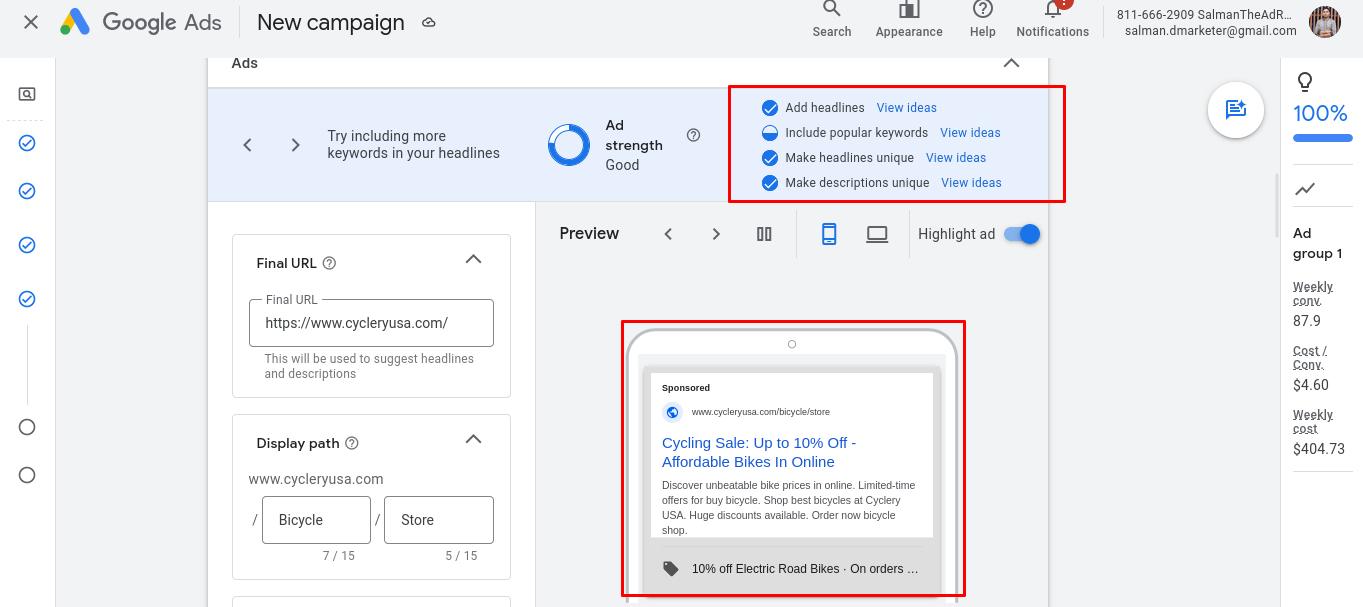Click View ideas for Make descriptions unique
Viewport: 1363px width, 607px height.
coord(971,183)
